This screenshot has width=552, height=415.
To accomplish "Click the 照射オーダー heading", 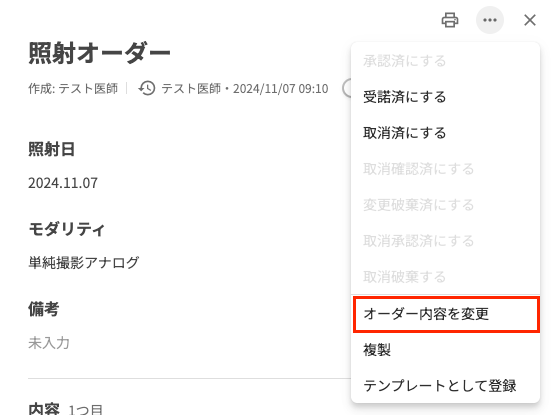I will click(99, 53).
